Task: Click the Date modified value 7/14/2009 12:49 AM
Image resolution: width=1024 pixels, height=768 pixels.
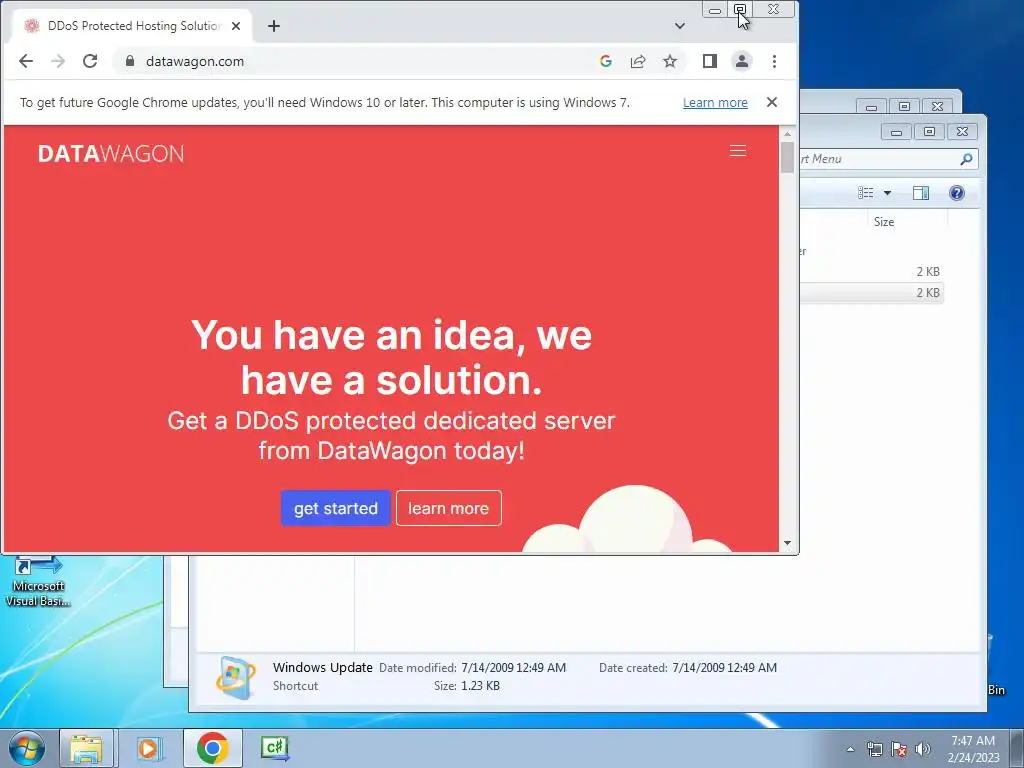Action: tap(513, 668)
